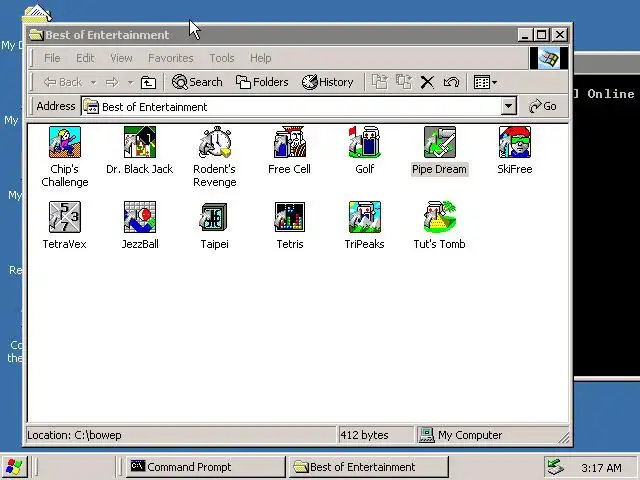Click the JezzBall game icon

(140, 217)
